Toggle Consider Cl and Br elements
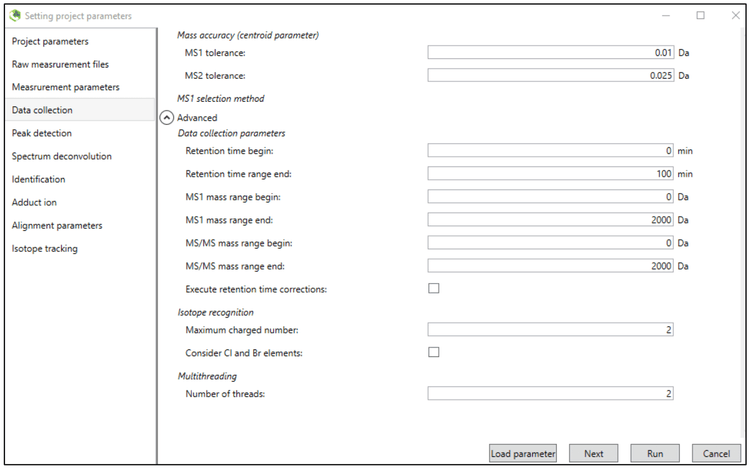This screenshot has width=750, height=470. tap(434, 352)
